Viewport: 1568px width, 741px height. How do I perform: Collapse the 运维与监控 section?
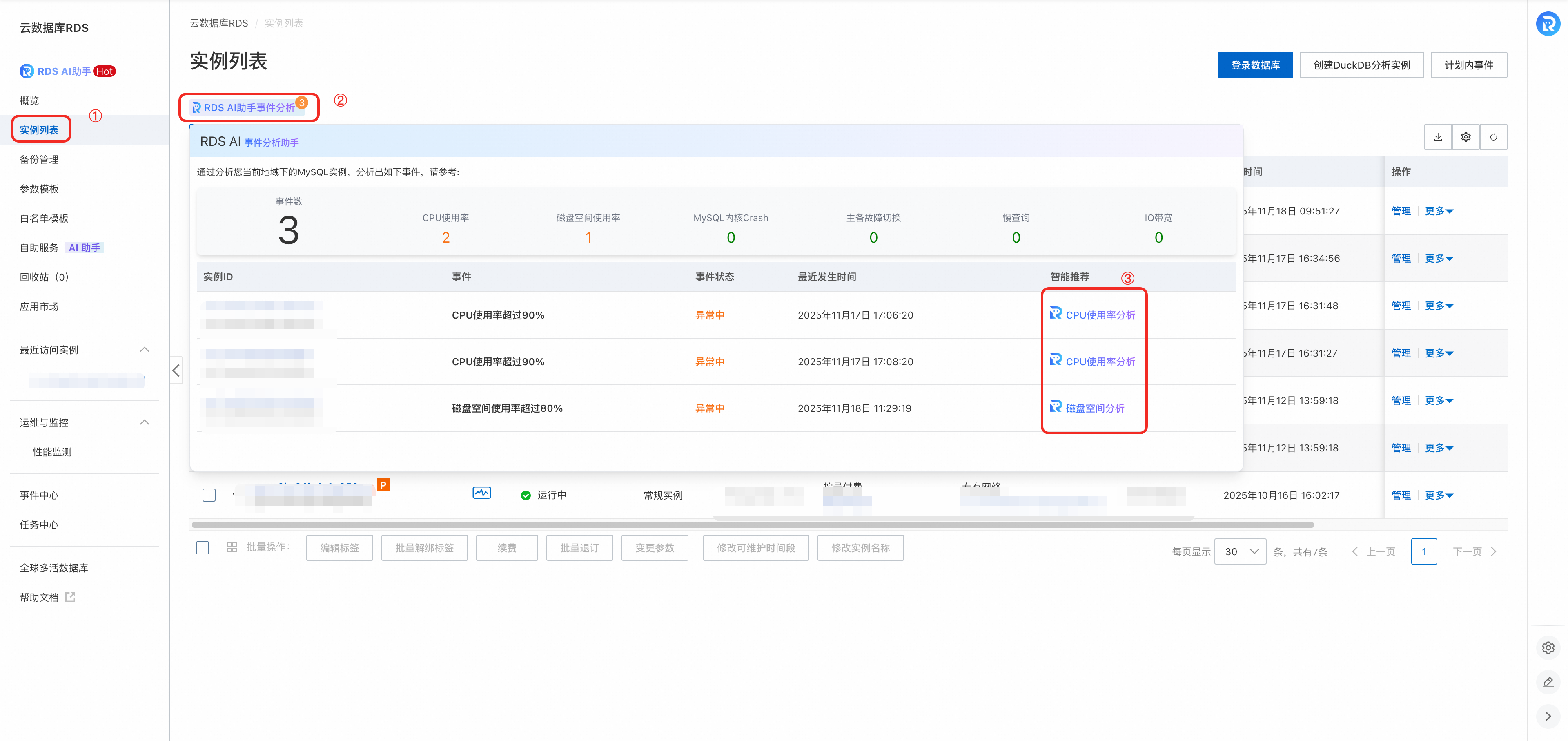point(144,422)
